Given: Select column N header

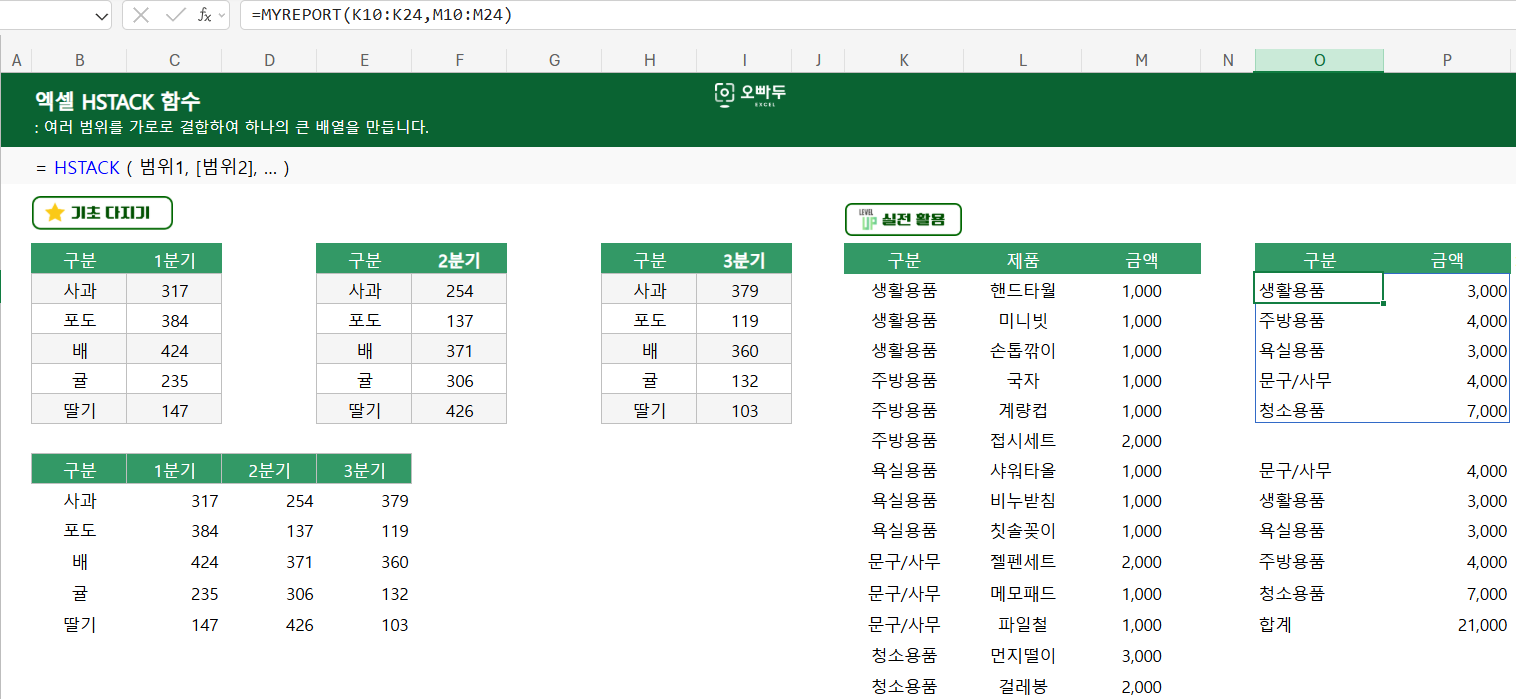Looking at the screenshot, I should pos(1228,61).
